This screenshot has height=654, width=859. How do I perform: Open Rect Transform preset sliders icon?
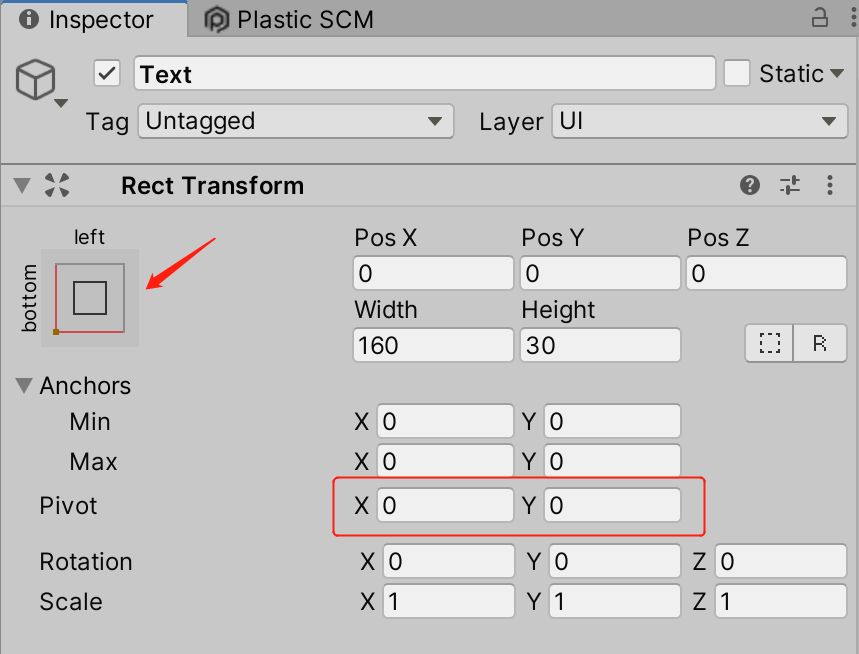(789, 185)
